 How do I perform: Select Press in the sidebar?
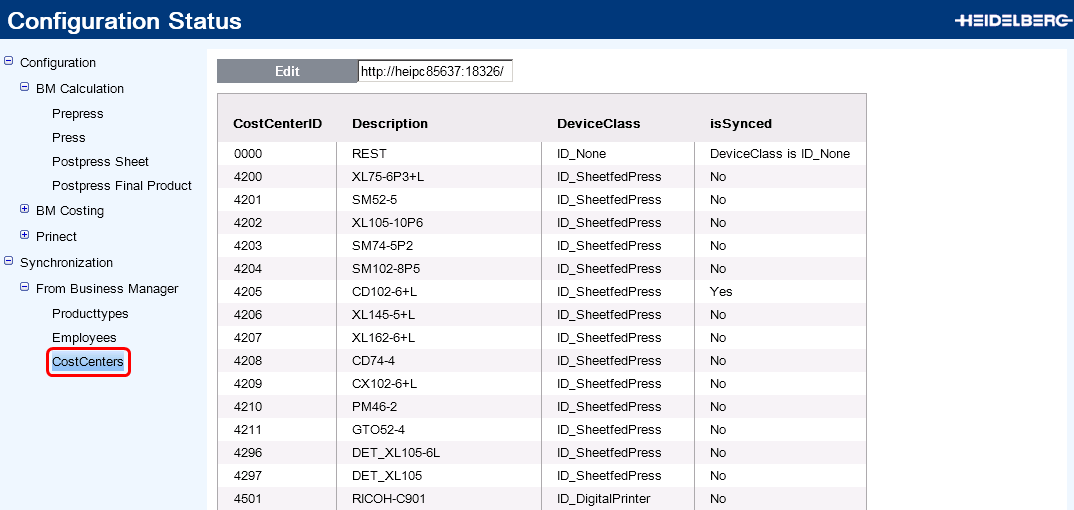tap(68, 138)
